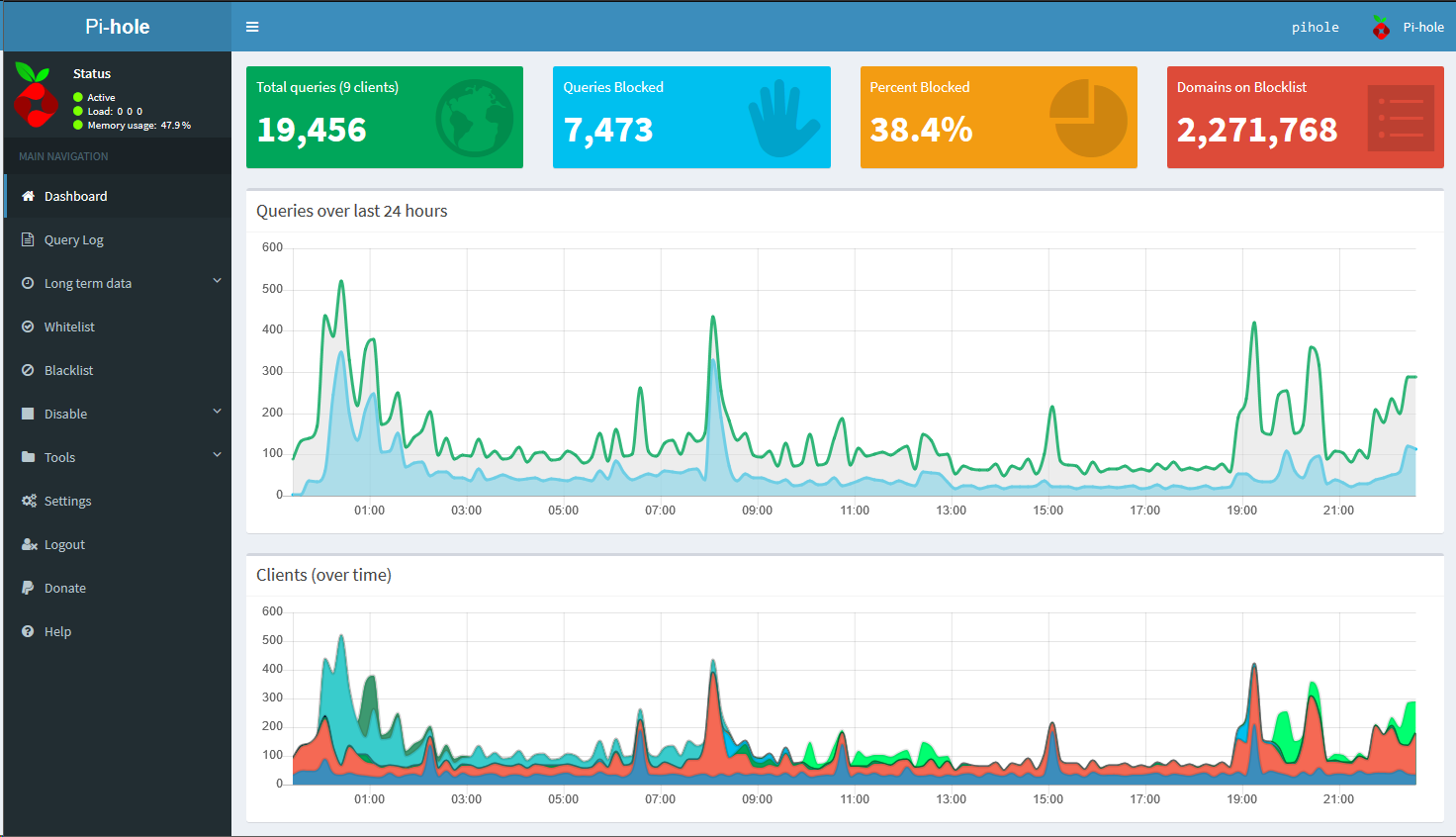Select Logout in the sidebar
This screenshot has width=1456, height=837.
click(118, 544)
